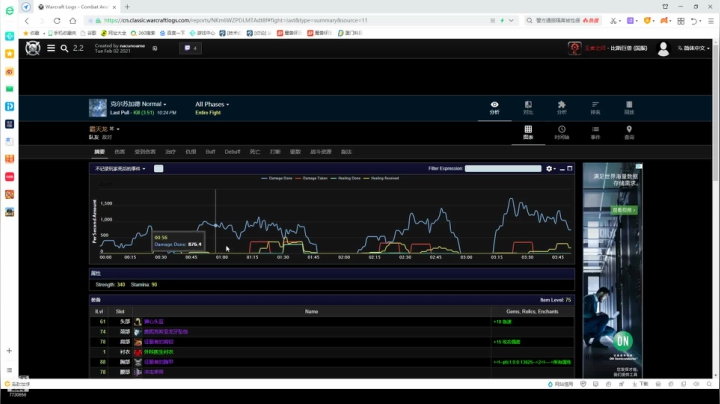Click the first purple item link in the ilvl 61 row
The image size is (720, 404).
pos(154,322)
